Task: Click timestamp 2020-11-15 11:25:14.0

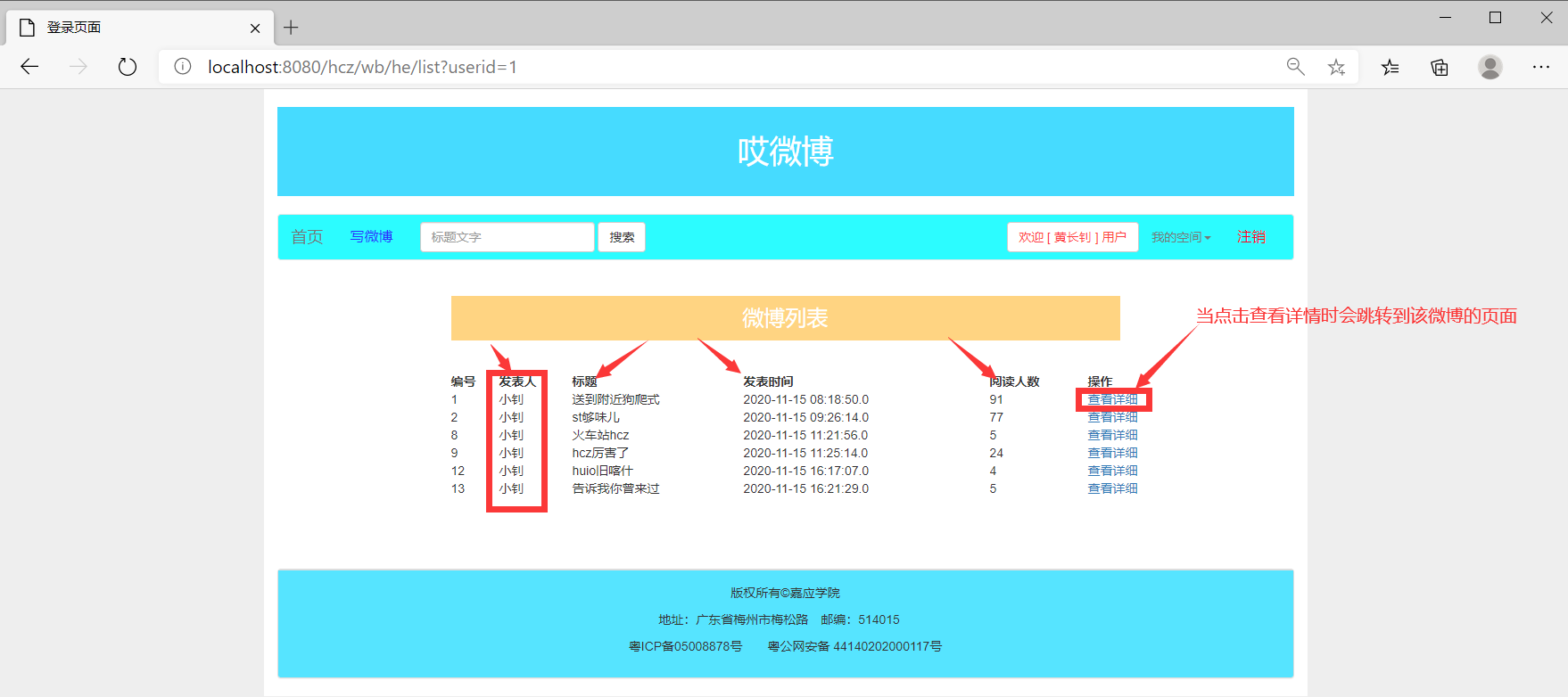Action: tap(805, 453)
